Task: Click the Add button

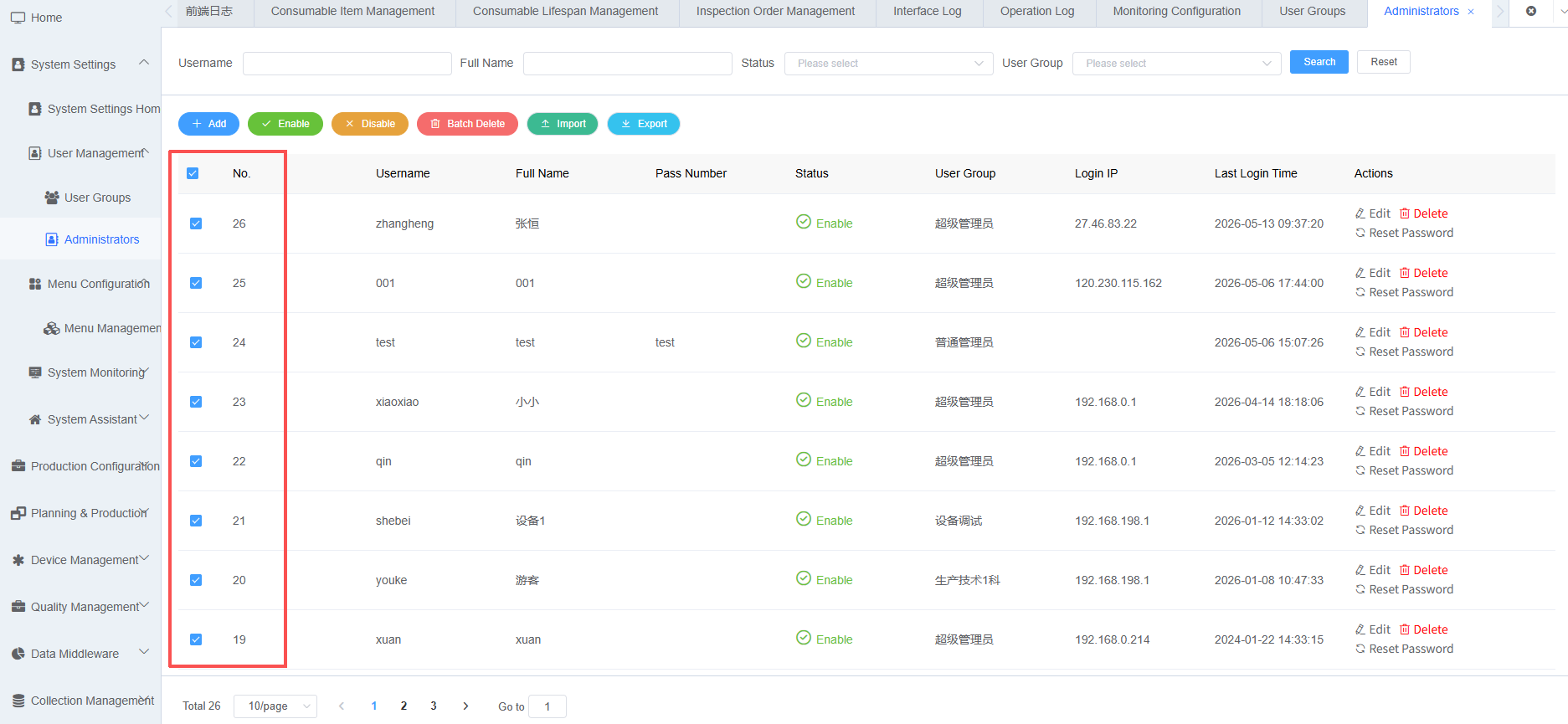Action: tap(208, 124)
